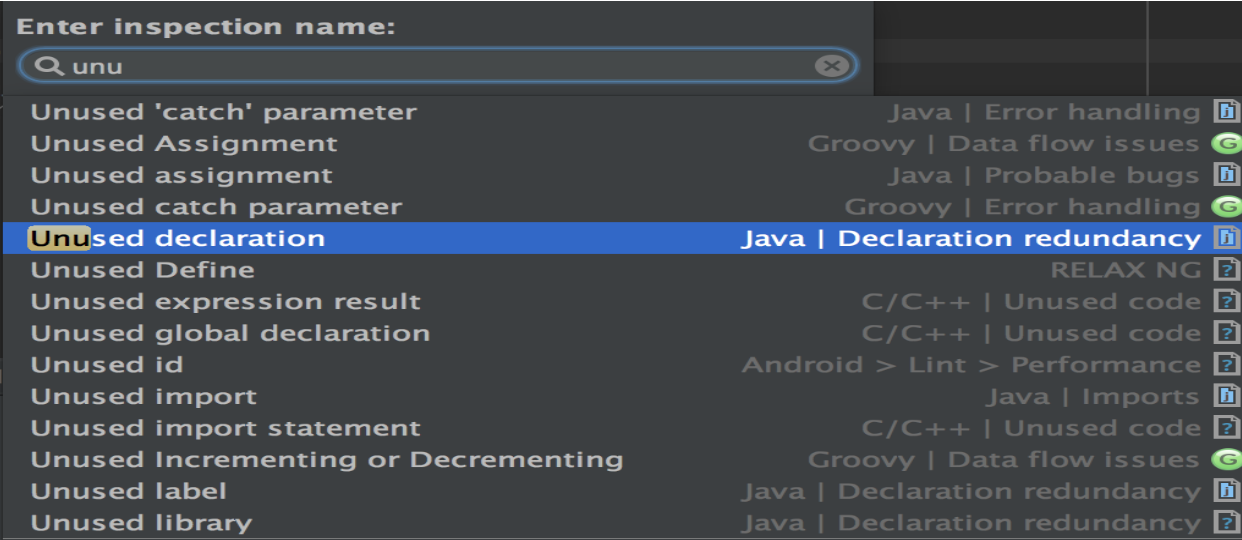This screenshot has height=540, width=1242.
Task: Clear the search field with X
Action: coord(830,67)
